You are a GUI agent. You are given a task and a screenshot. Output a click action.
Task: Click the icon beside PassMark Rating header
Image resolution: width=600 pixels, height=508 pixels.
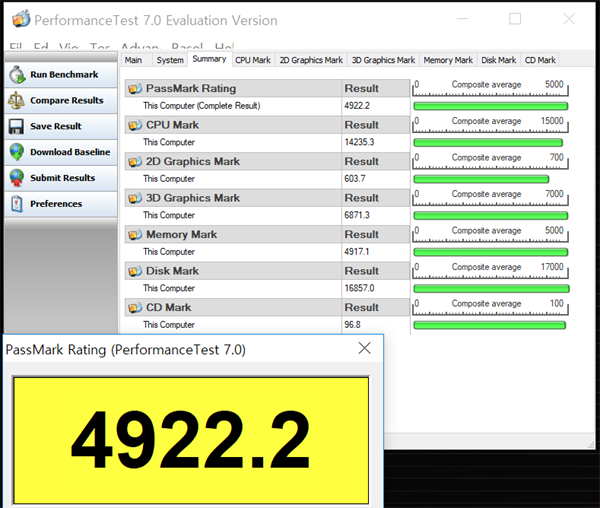pos(135,89)
